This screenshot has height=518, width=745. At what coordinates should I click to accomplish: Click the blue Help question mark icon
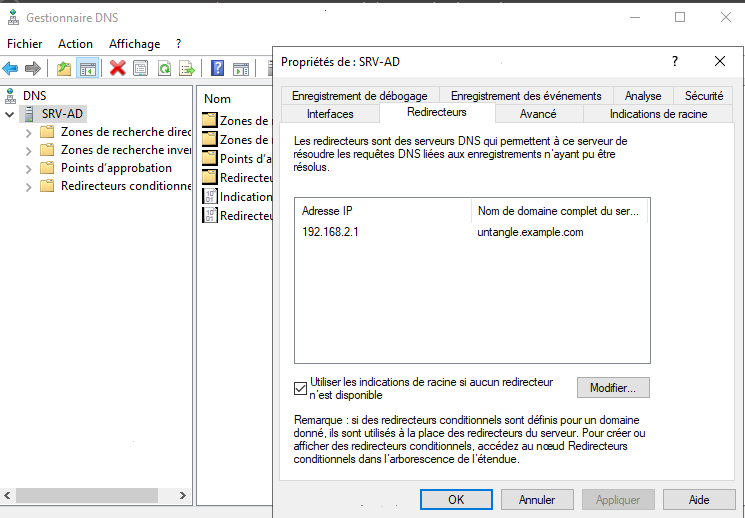coord(217,68)
